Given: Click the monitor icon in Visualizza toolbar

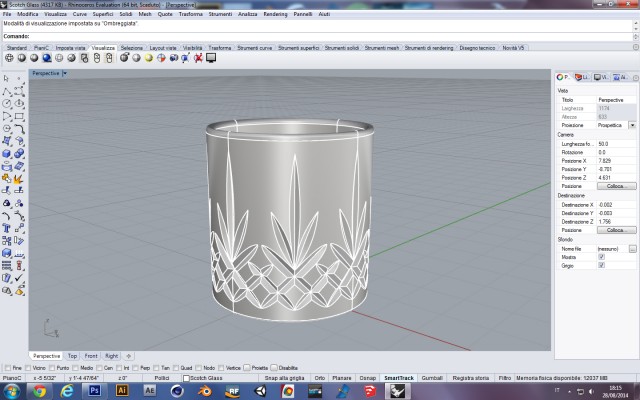Looking at the screenshot, I should click(x=211, y=58).
